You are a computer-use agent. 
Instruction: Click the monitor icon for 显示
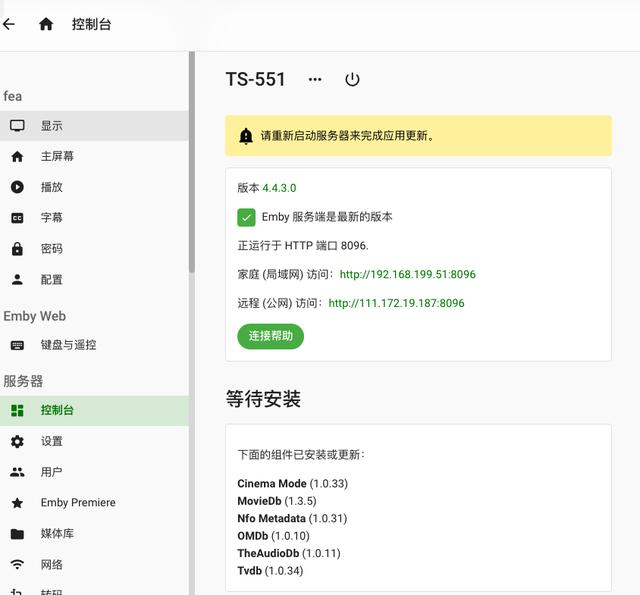pyautogui.click(x=17, y=125)
